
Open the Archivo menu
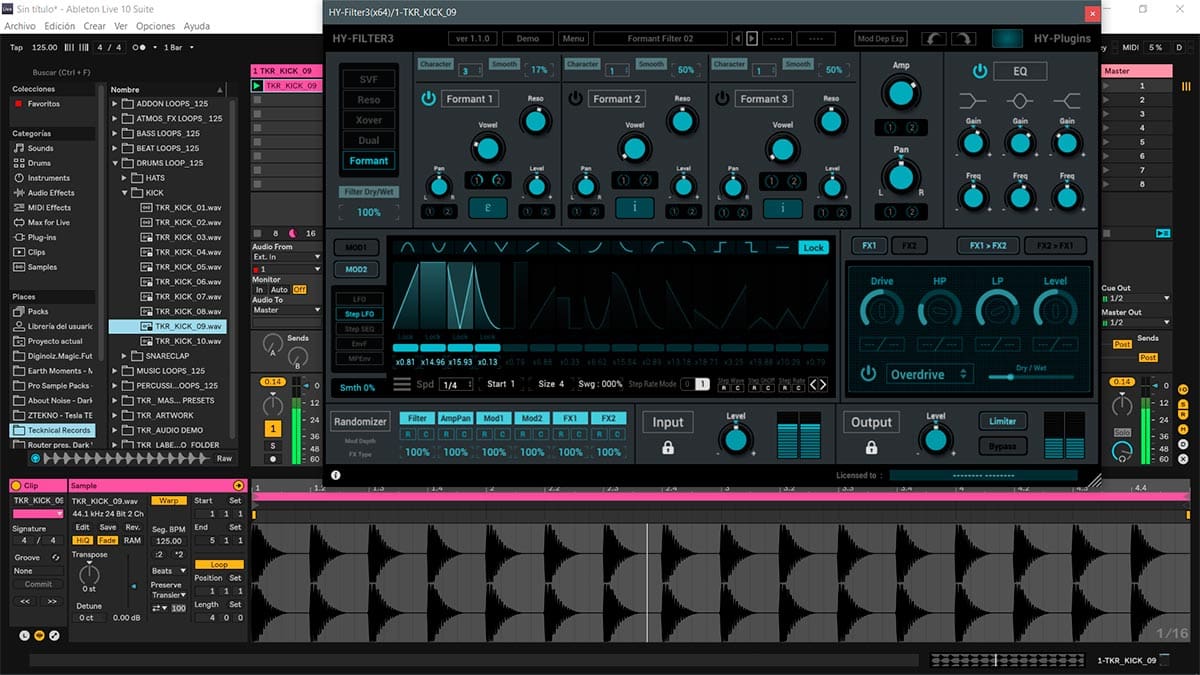[x=20, y=26]
